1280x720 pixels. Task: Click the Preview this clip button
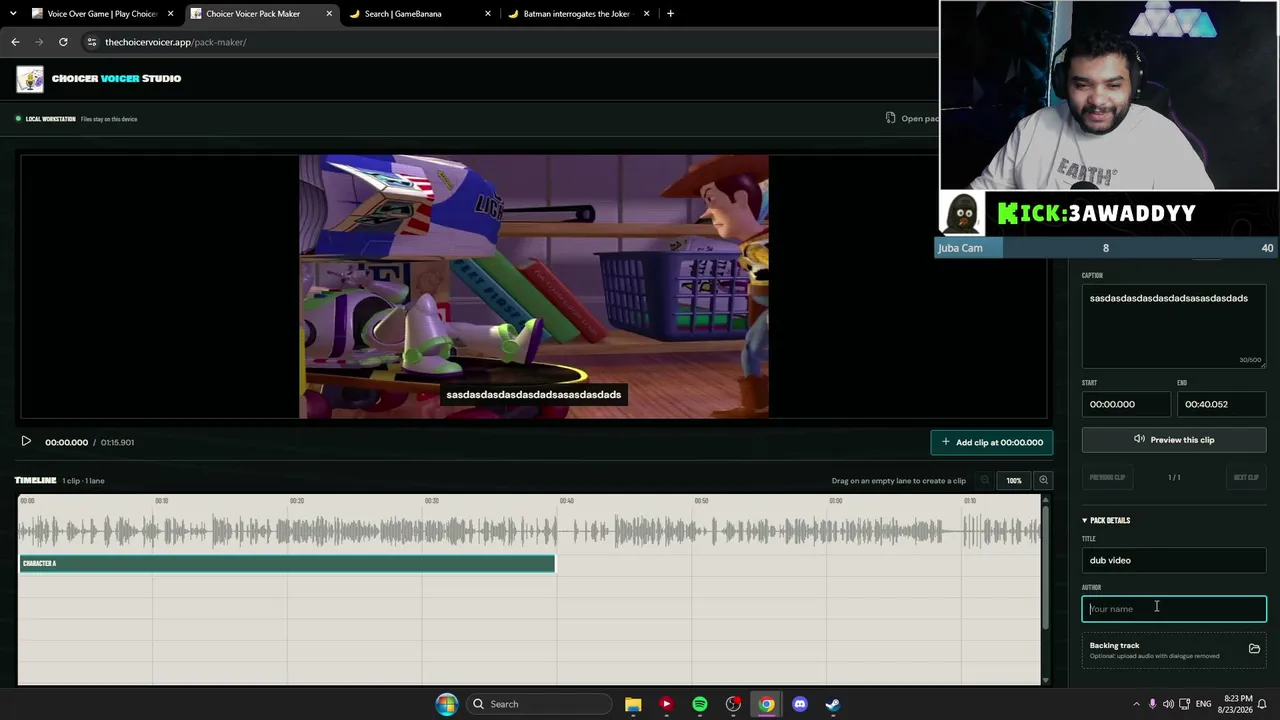(1174, 440)
